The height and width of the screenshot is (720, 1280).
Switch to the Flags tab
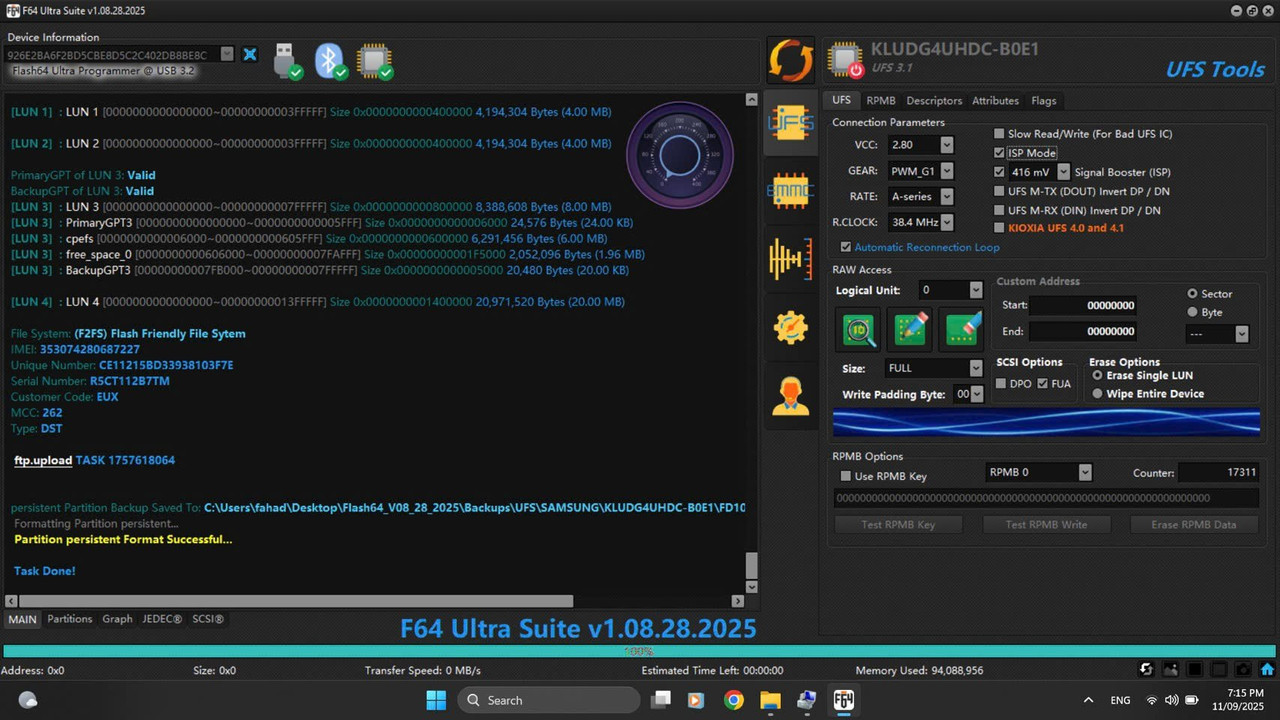click(x=1044, y=101)
